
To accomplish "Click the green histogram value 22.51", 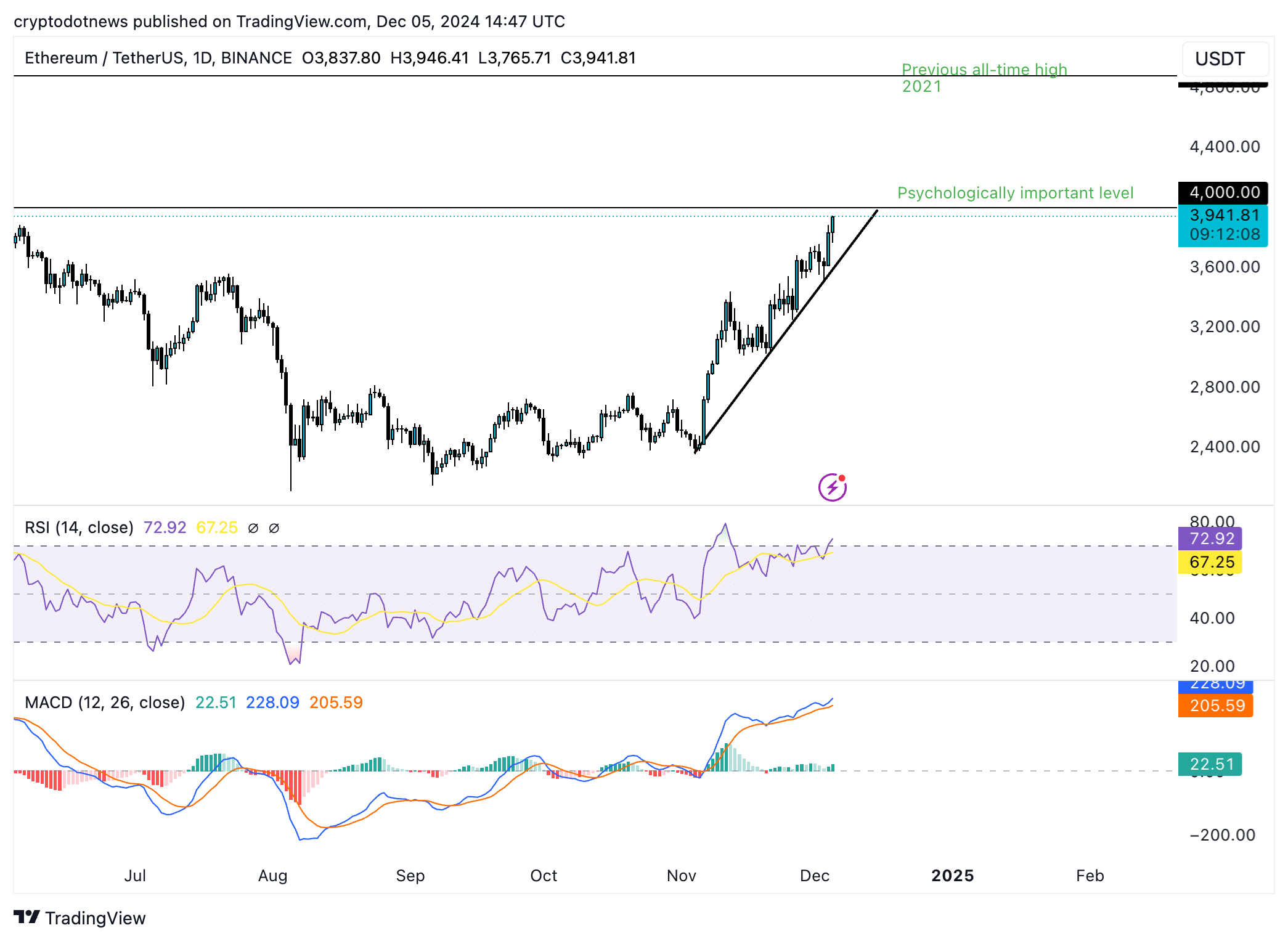I will point(216,703).
